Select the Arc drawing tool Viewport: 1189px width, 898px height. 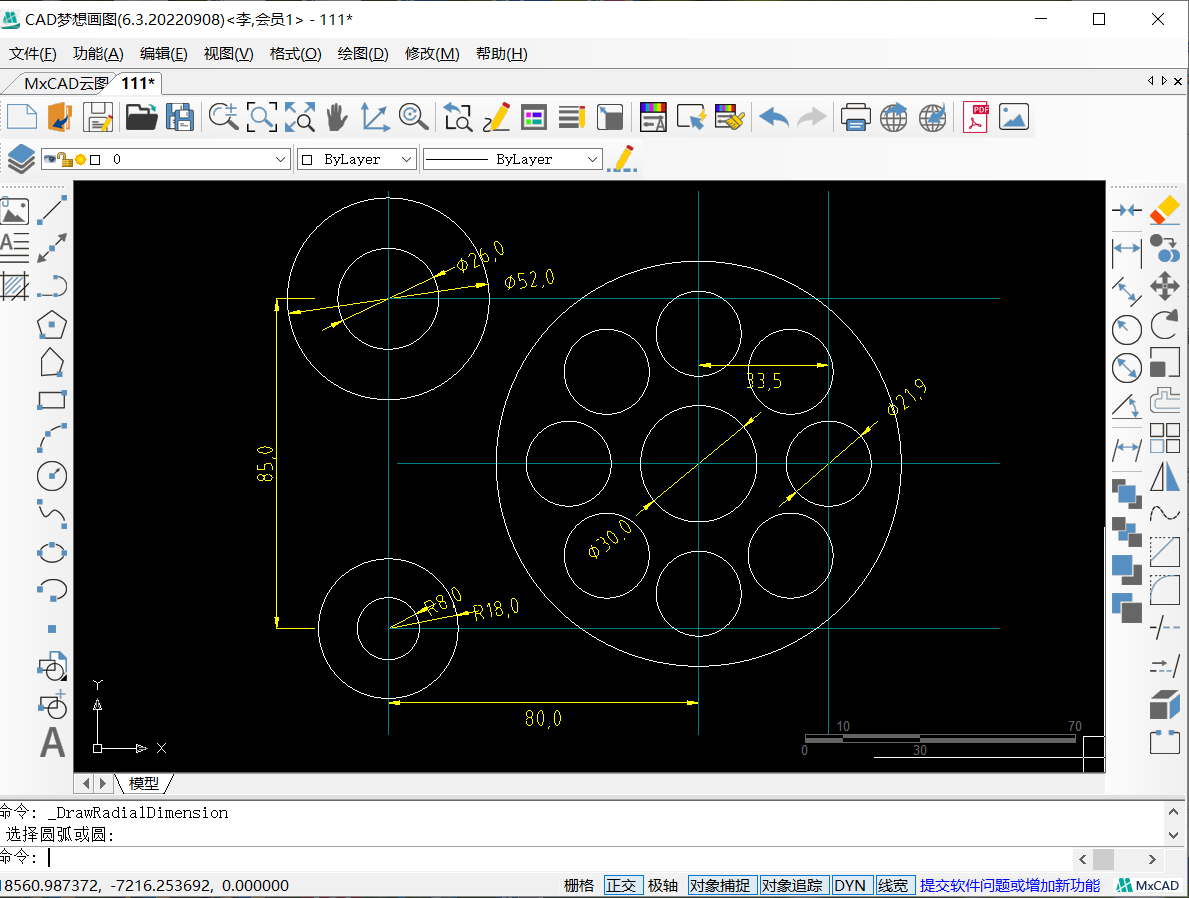point(52,438)
